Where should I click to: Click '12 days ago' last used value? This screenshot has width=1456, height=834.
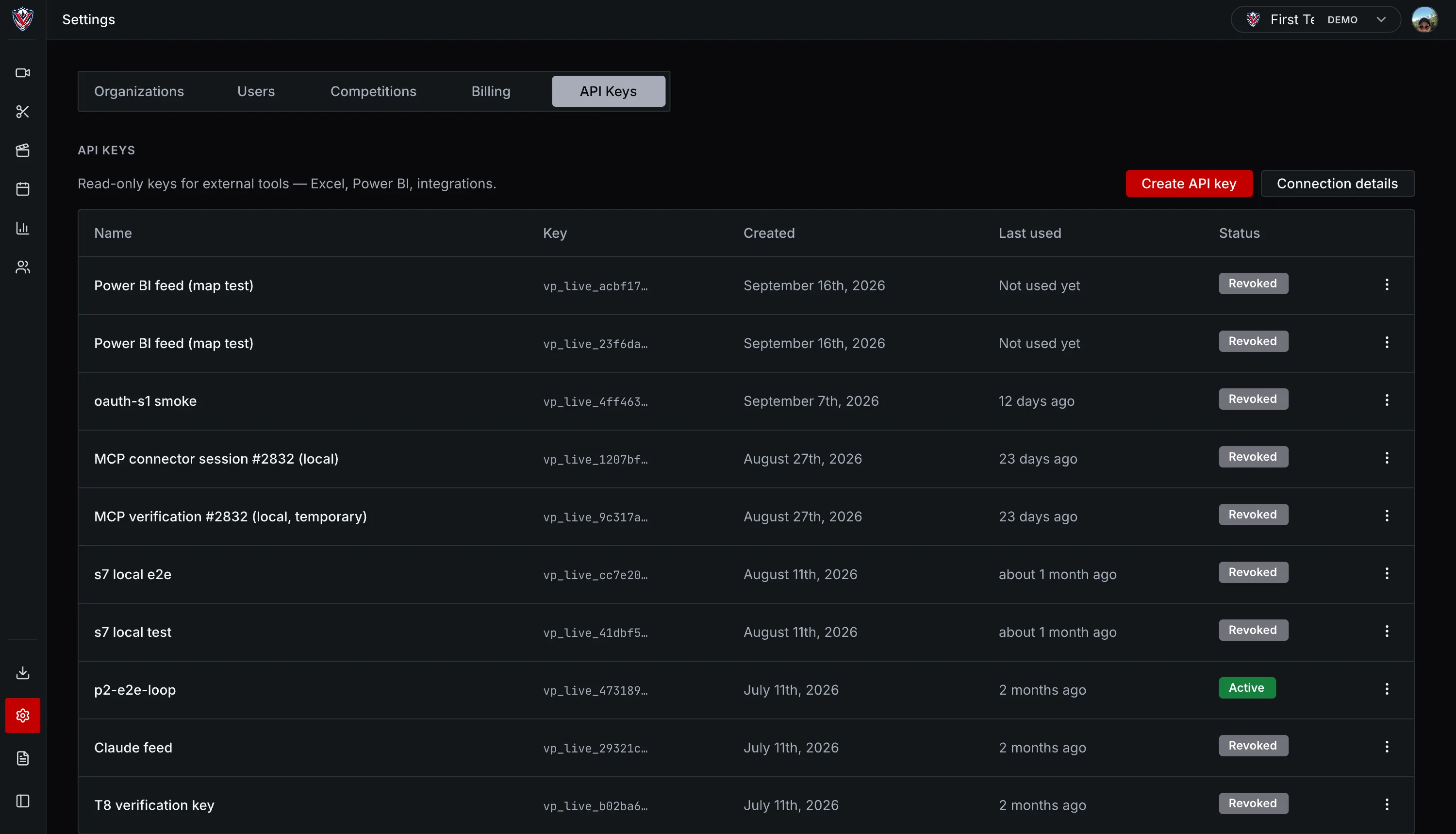1036,401
